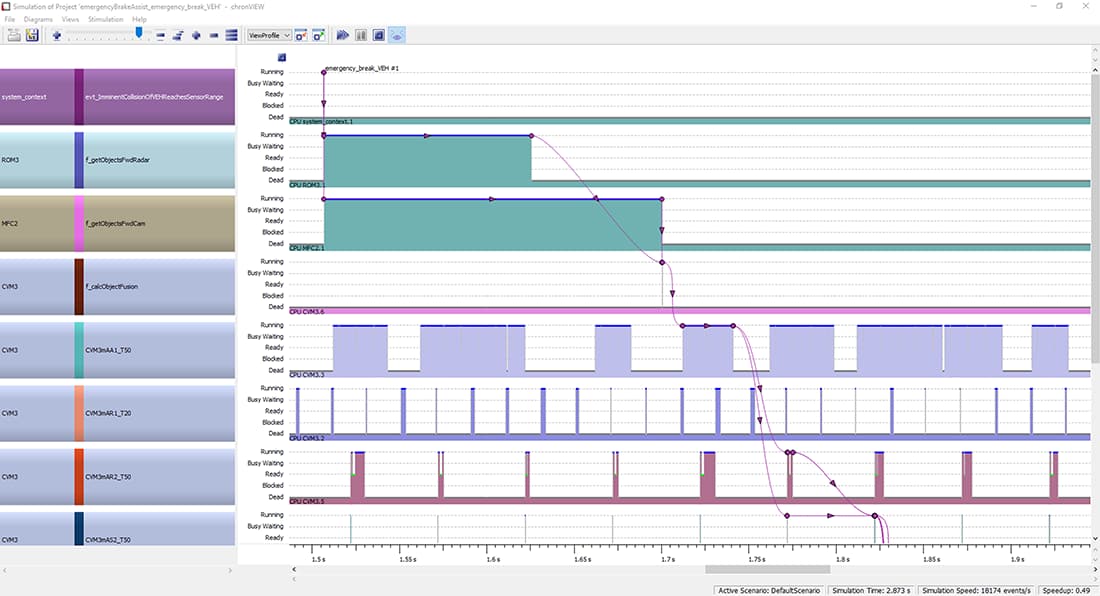This screenshot has height=596, width=1100.
Task: Open the Simulation menu
Action: point(105,20)
